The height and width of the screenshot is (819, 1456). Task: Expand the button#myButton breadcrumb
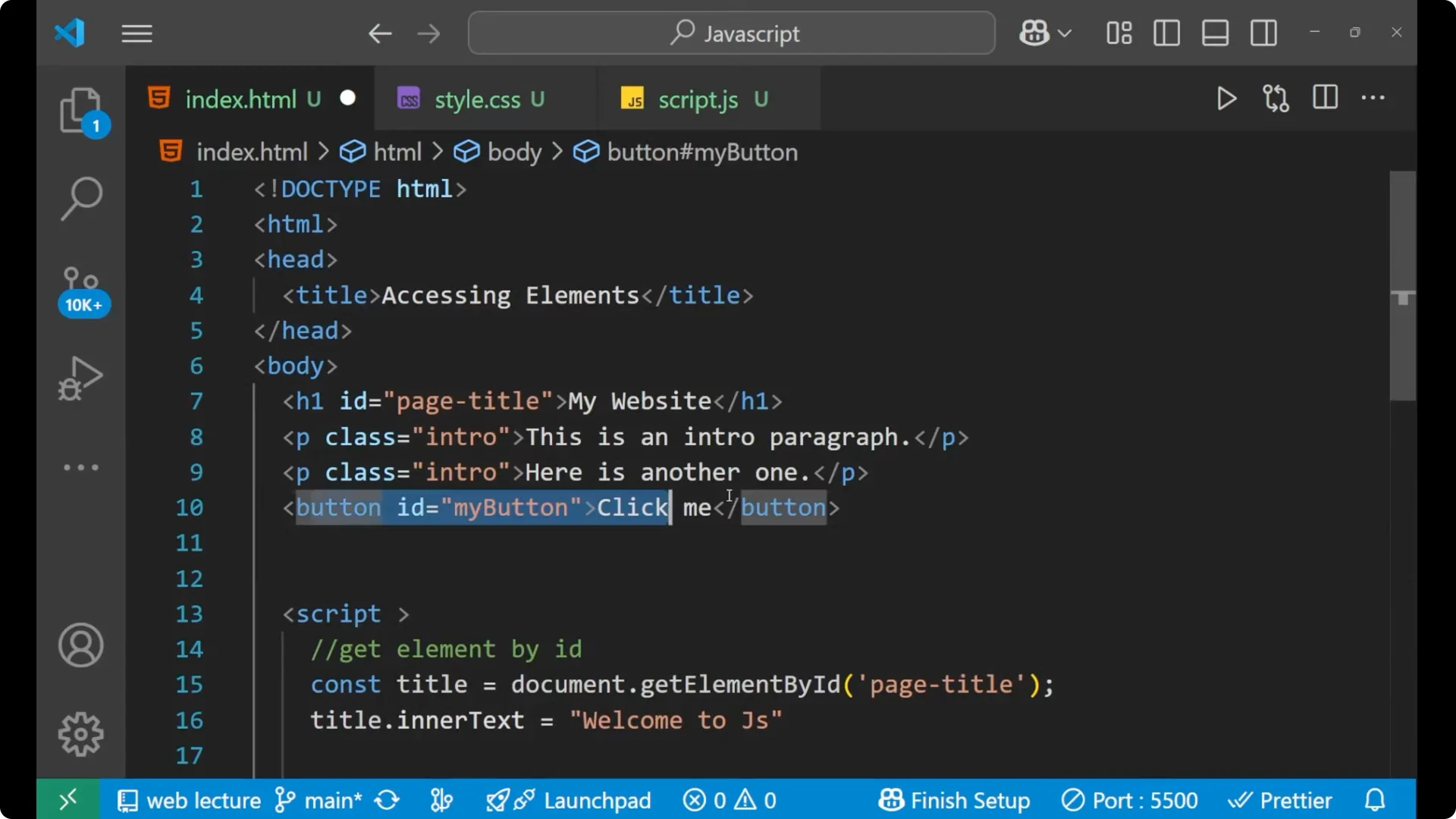click(x=701, y=152)
